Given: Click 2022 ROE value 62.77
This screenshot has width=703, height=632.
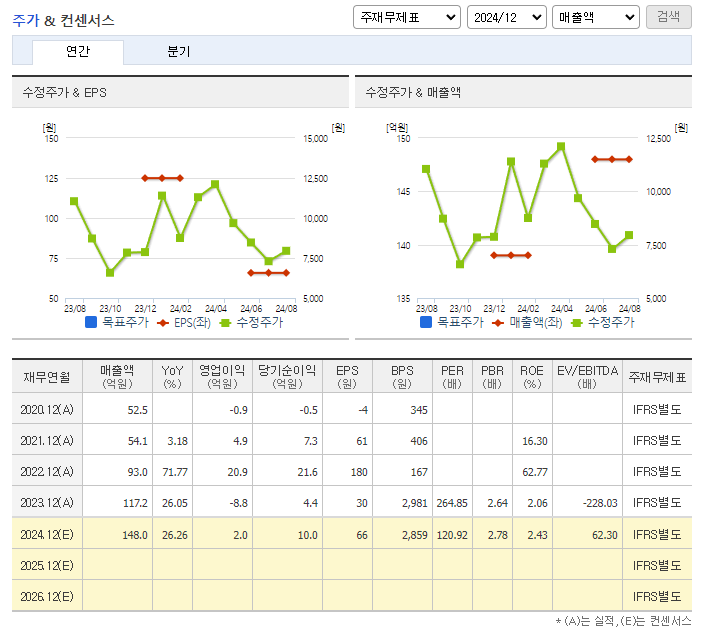Looking at the screenshot, I should [x=535, y=472].
